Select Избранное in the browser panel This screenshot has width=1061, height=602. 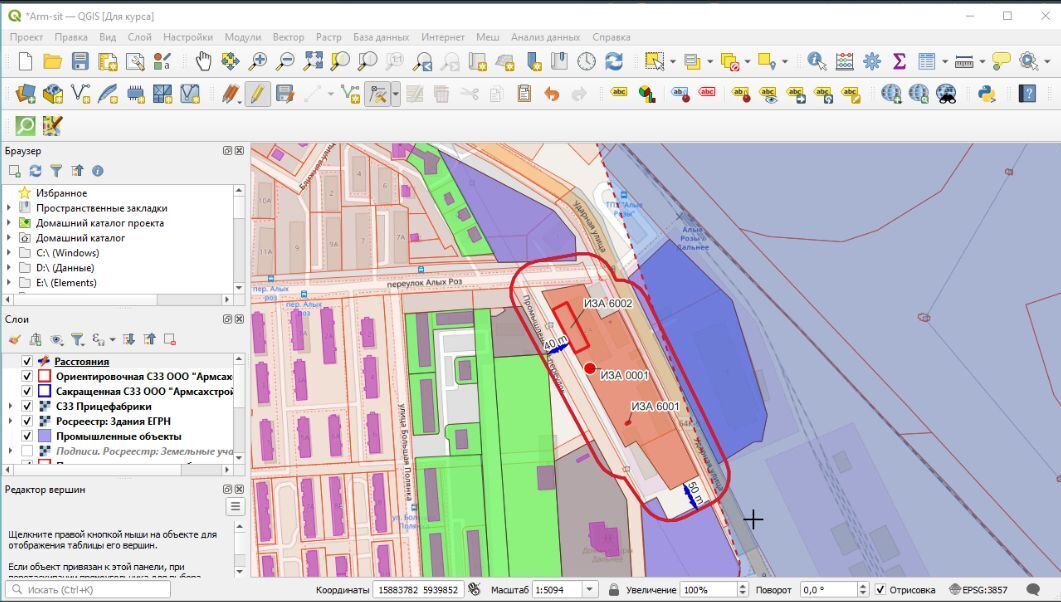61,193
